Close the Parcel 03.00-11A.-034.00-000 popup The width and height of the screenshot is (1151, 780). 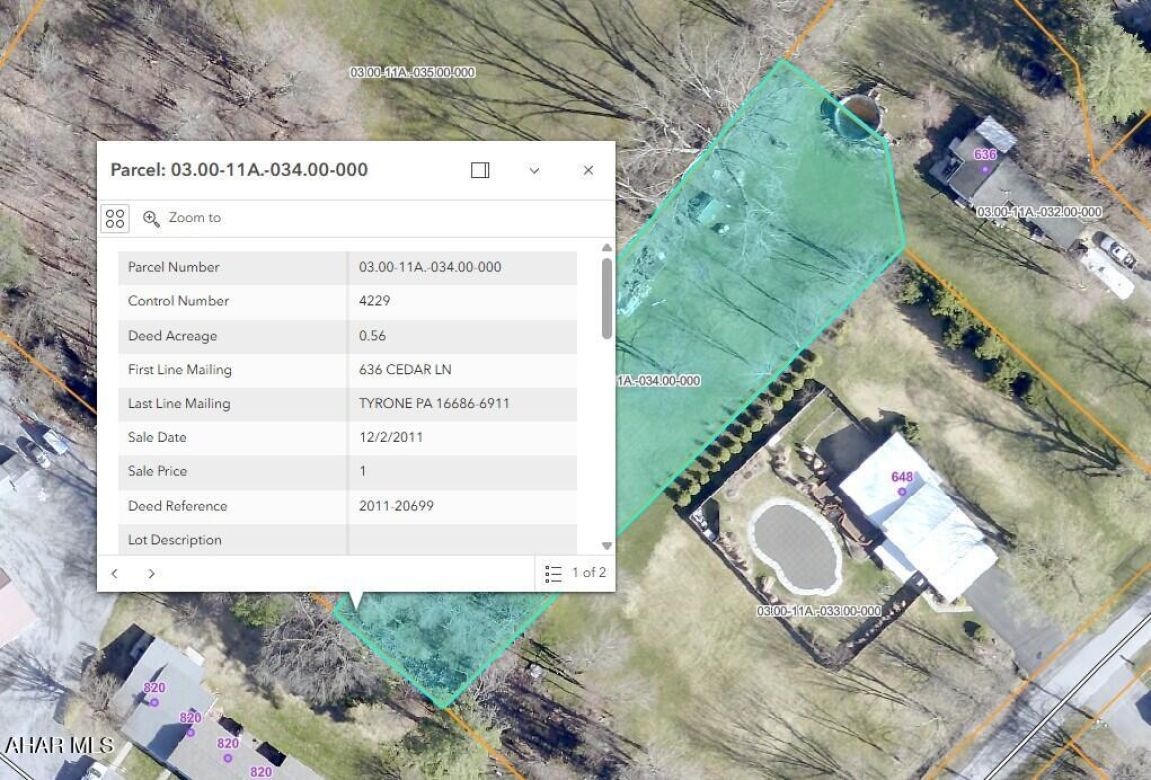[588, 170]
